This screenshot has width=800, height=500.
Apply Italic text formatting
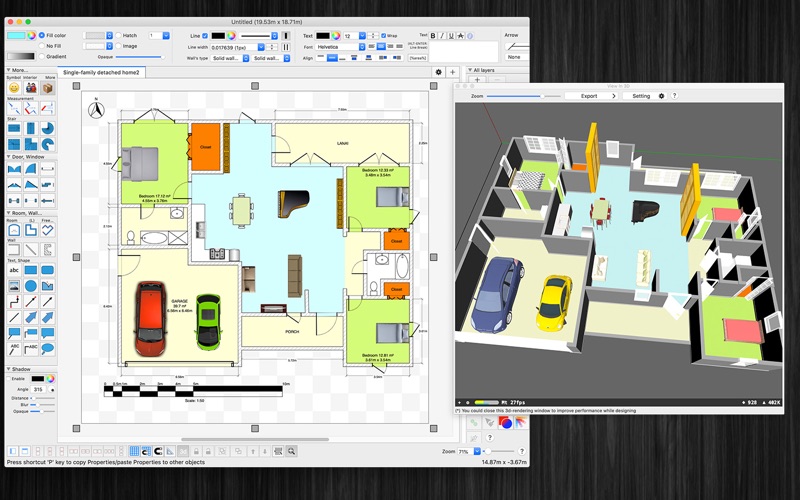[x=442, y=36]
